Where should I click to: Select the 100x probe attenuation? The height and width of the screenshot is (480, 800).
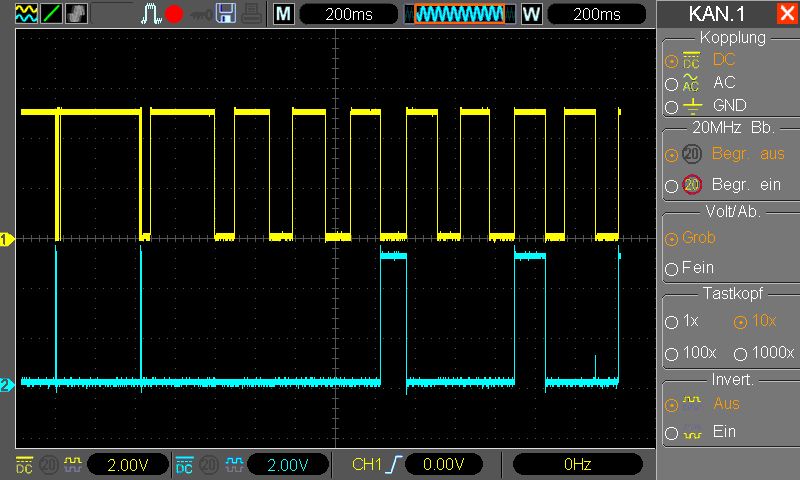671,354
